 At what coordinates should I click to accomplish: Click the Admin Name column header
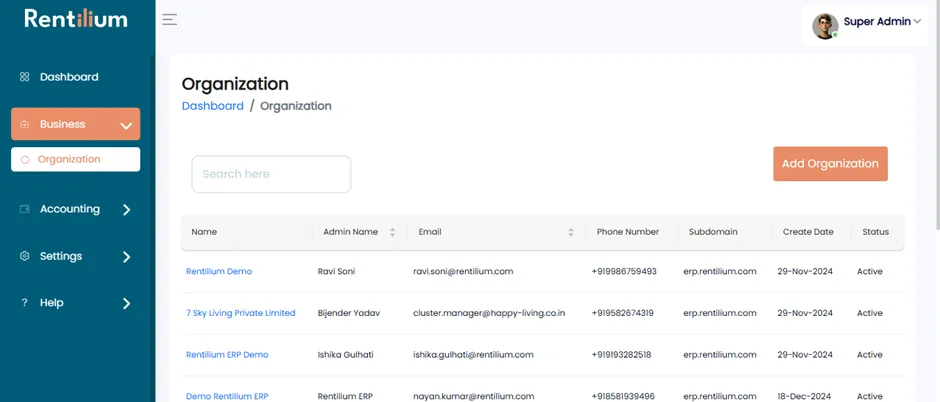click(351, 232)
